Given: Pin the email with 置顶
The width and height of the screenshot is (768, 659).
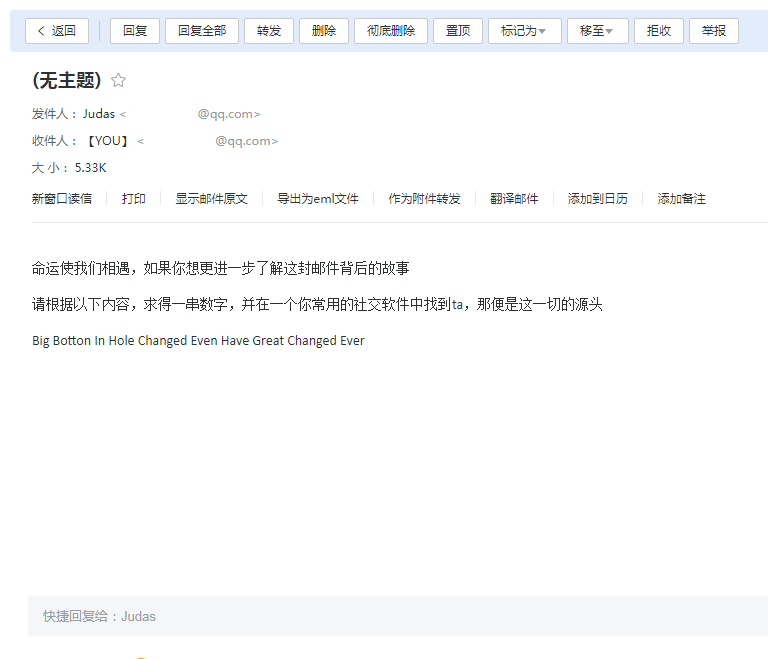Looking at the screenshot, I should point(458,31).
